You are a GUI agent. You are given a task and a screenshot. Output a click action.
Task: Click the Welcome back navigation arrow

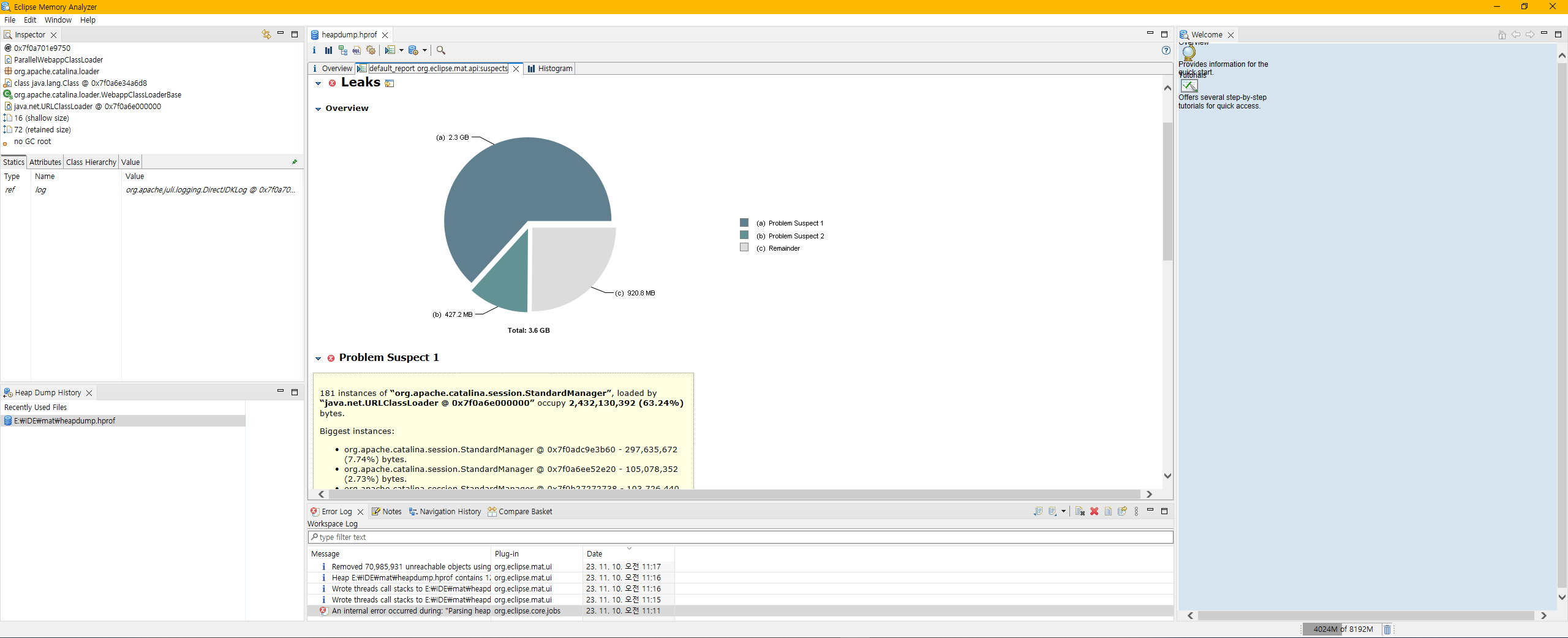point(1516,35)
